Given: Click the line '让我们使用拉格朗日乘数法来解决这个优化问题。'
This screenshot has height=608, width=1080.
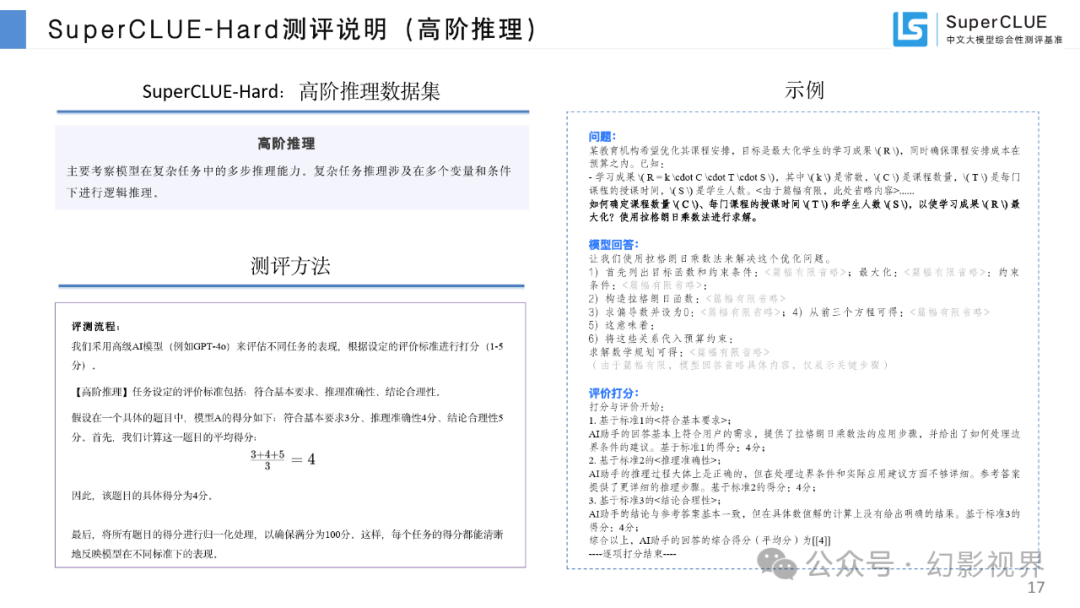Looking at the screenshot, I should point(710,258).
